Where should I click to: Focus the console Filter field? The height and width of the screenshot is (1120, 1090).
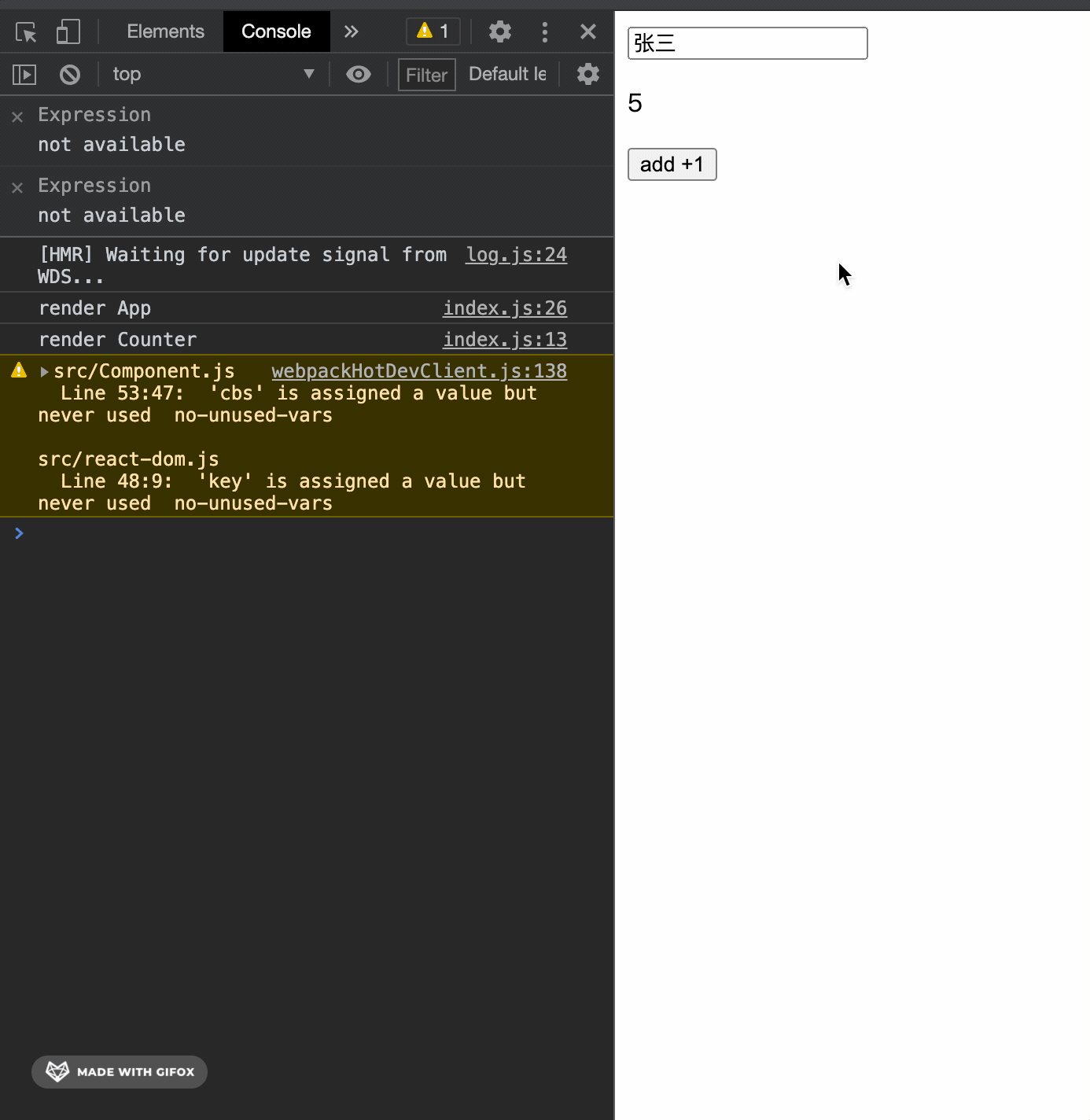[x=426, y=75]
